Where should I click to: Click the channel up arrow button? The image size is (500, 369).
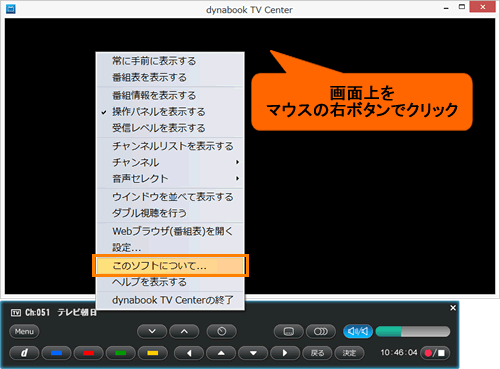tap(184, 331)
